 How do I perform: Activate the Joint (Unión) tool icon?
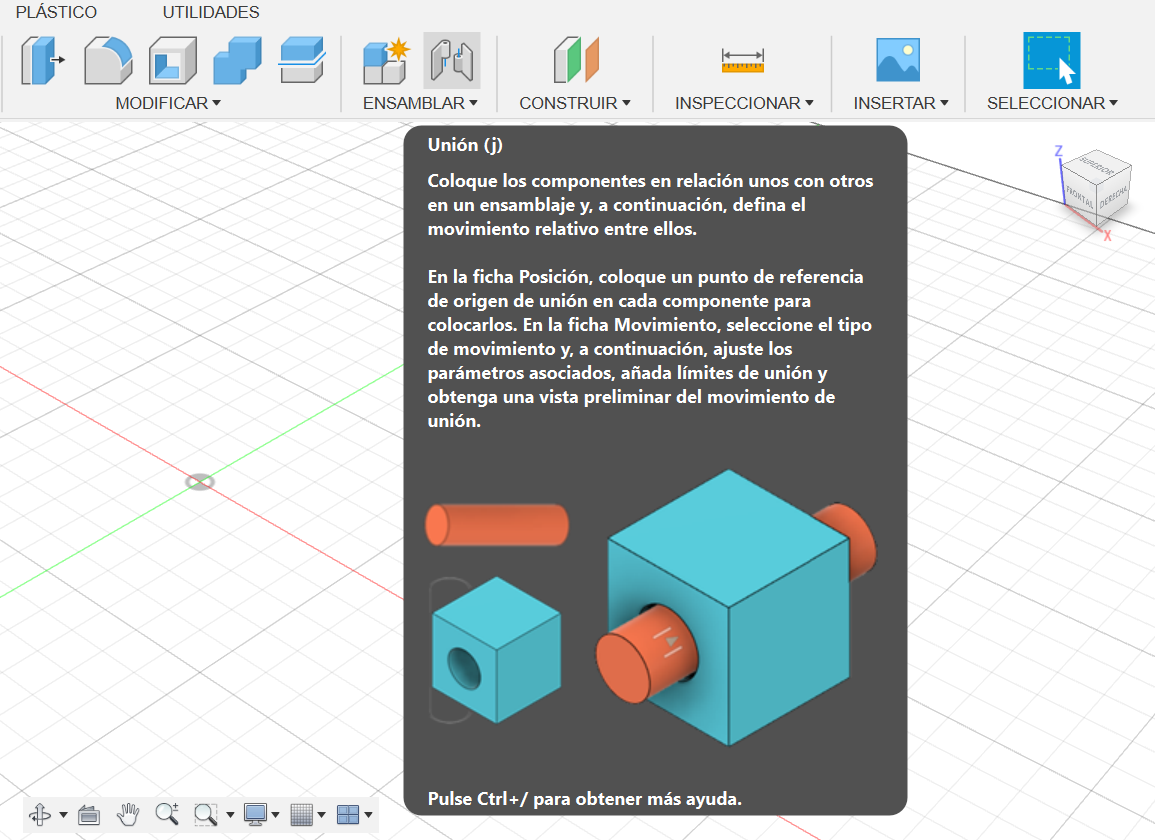point(452,60)
